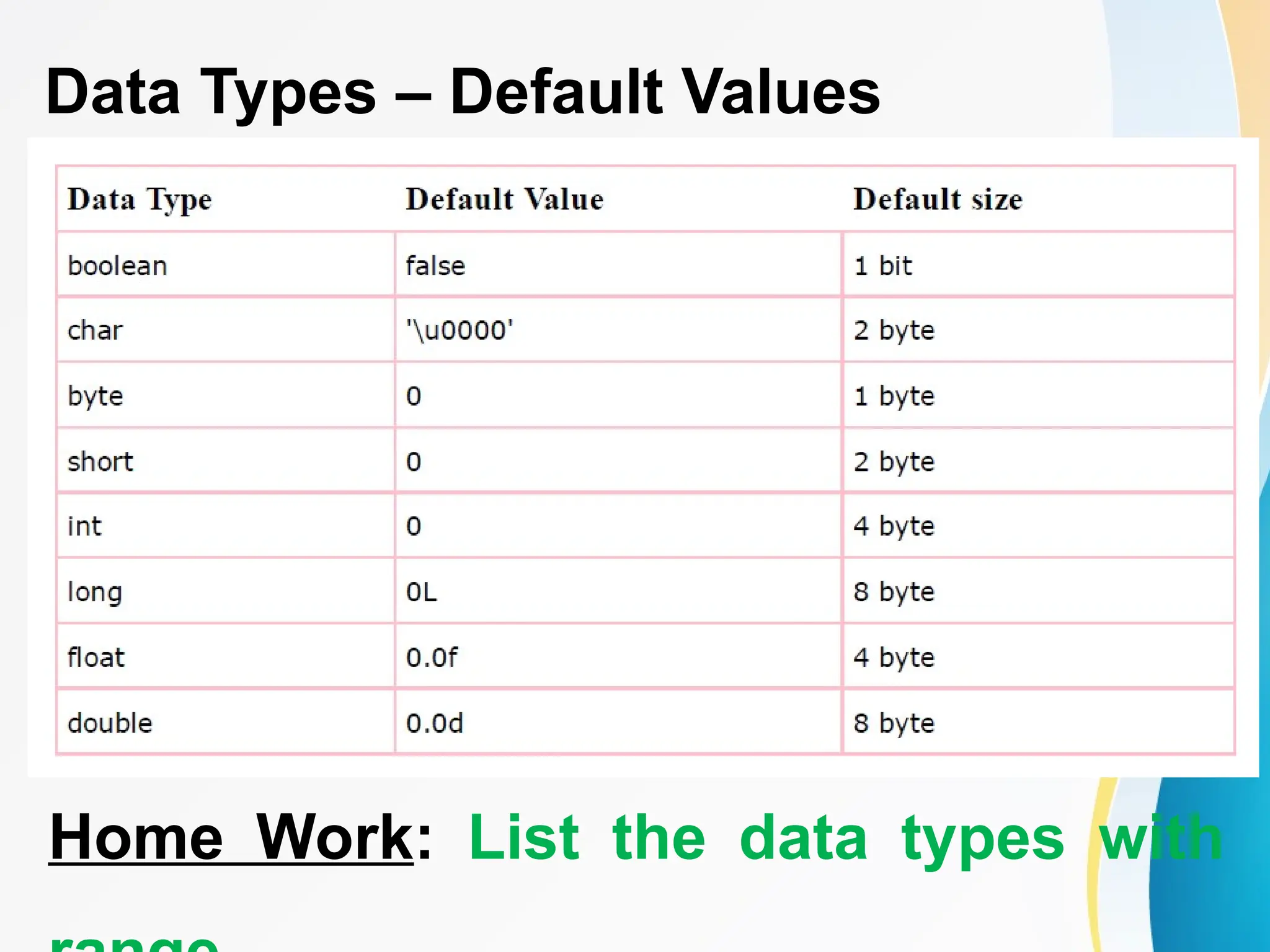Click the 'Default size' column header
The width and height of the screenshot is (1270, 952).
click(937, 200)
